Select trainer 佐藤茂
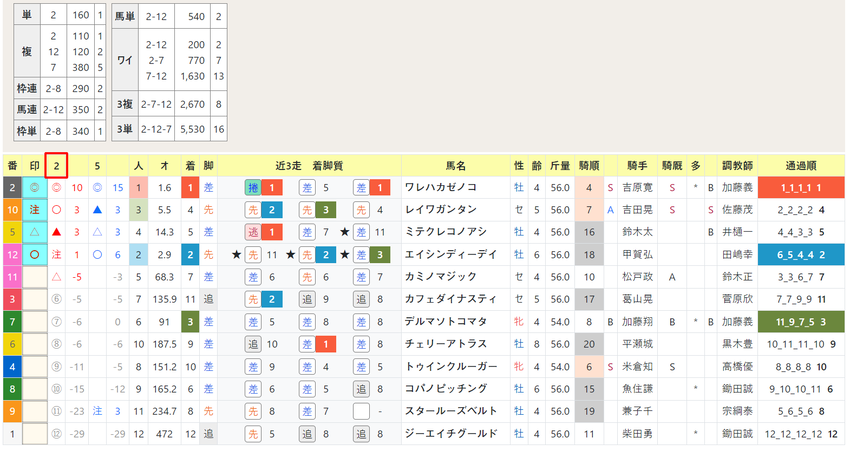The height and width of the screenshot is (451, 850). click(737, 210)
